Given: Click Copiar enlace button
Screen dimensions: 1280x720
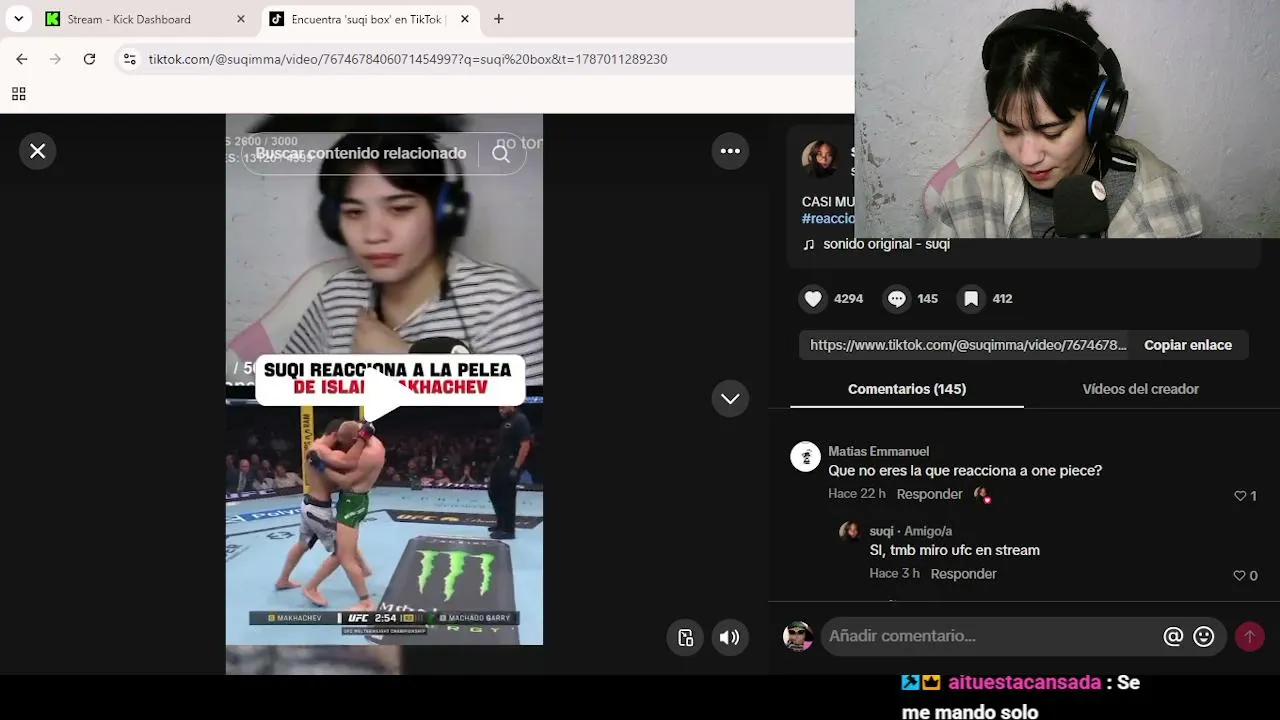Looking at the screenshot, I should 1188,345.
